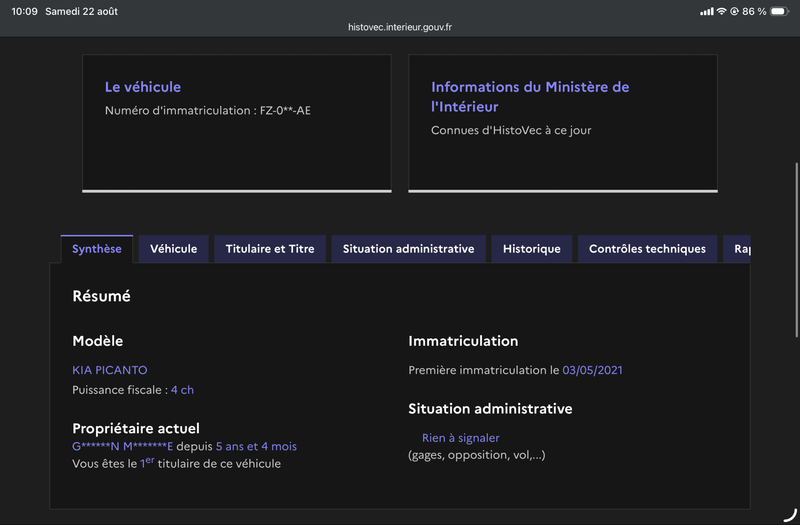Tap the cellular signal bars icon
This screenshot has height=525, width=800.
[707, 11]
